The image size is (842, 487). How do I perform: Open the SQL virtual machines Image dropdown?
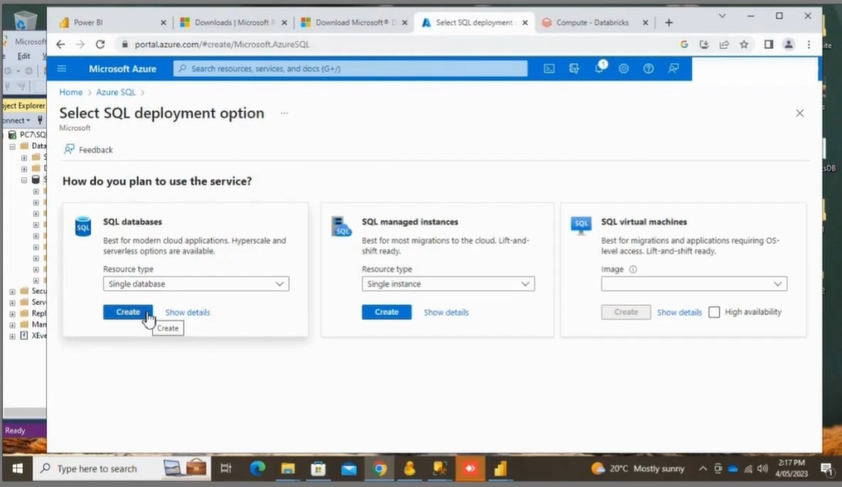[x=694, y=284]
